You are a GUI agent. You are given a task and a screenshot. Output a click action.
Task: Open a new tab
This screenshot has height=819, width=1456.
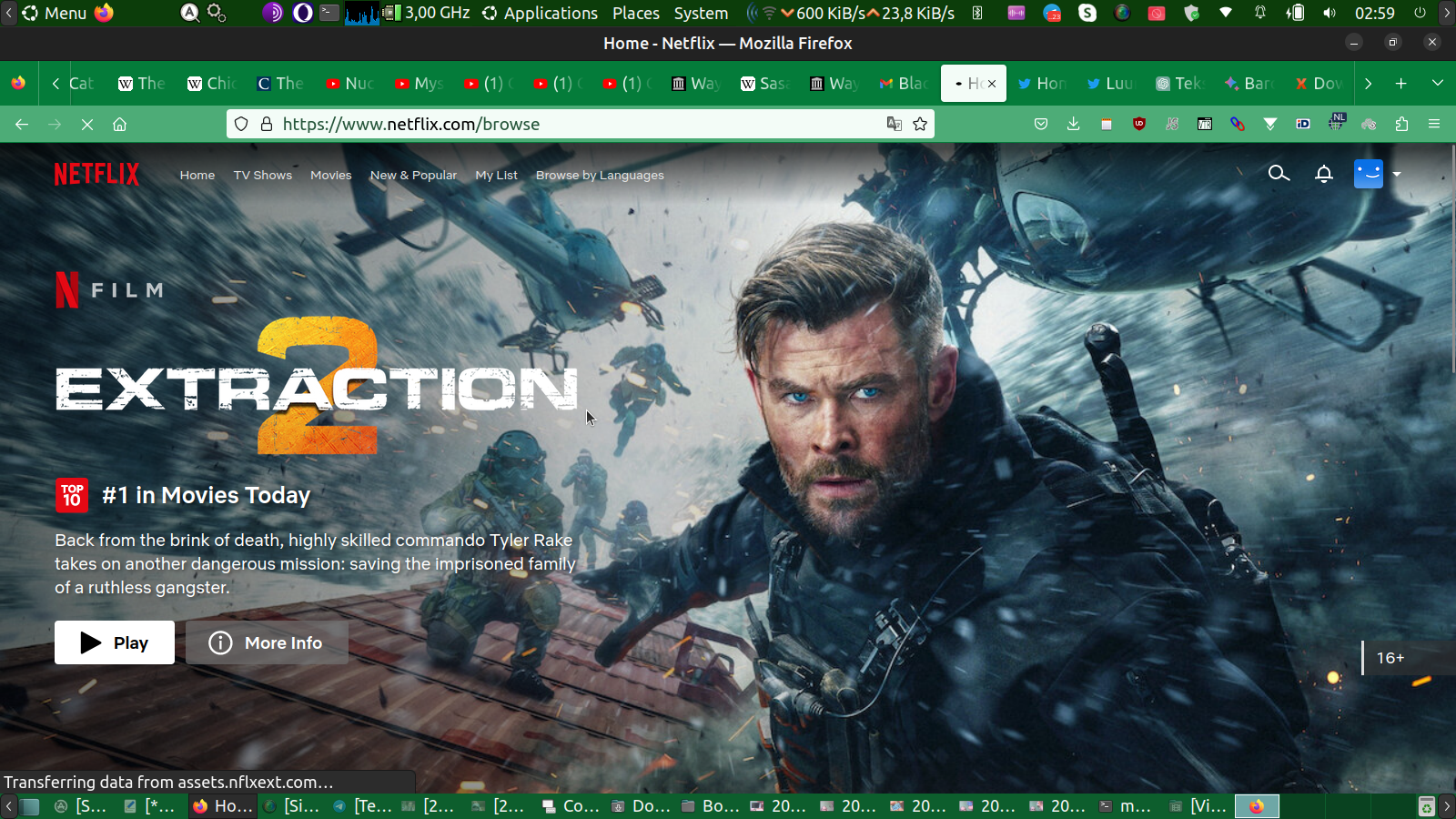click(x=1401, y=84)
